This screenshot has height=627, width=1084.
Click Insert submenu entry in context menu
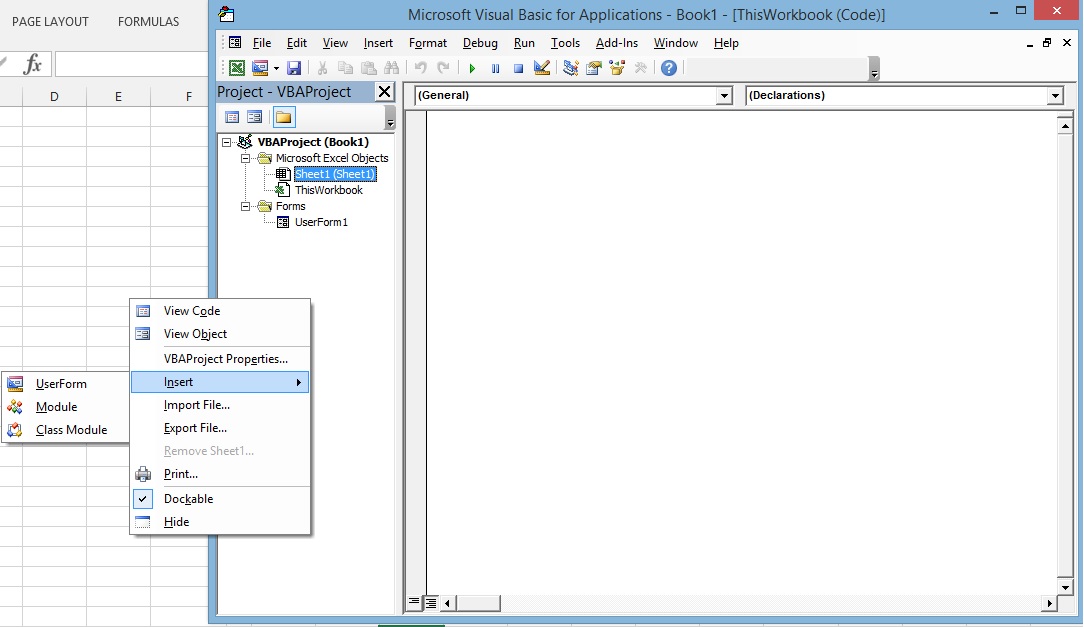point(220,382)
